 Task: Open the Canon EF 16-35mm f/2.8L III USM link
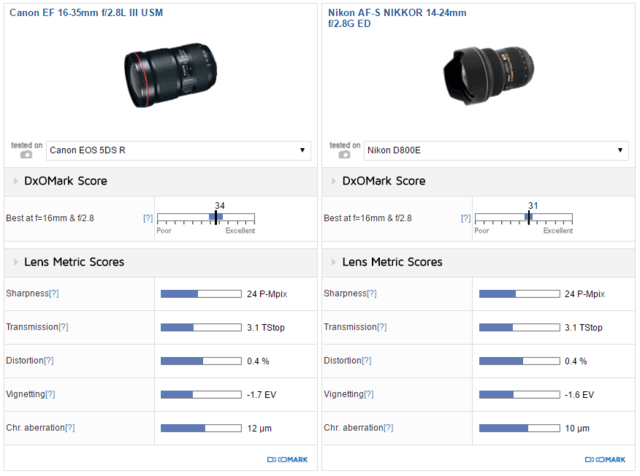click(86, 13)
